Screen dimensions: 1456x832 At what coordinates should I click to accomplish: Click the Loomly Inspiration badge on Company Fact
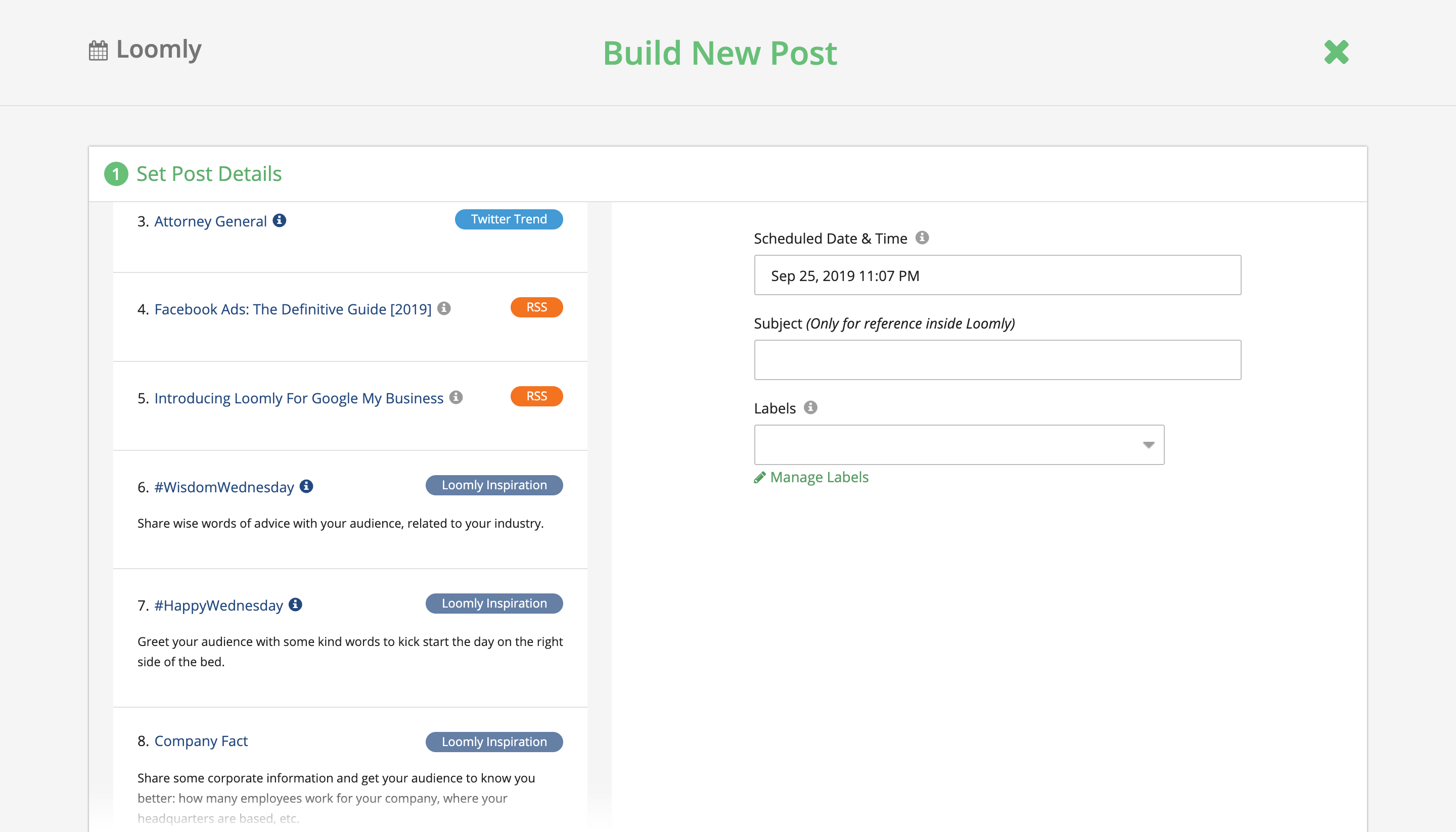[x=494, y=741]
